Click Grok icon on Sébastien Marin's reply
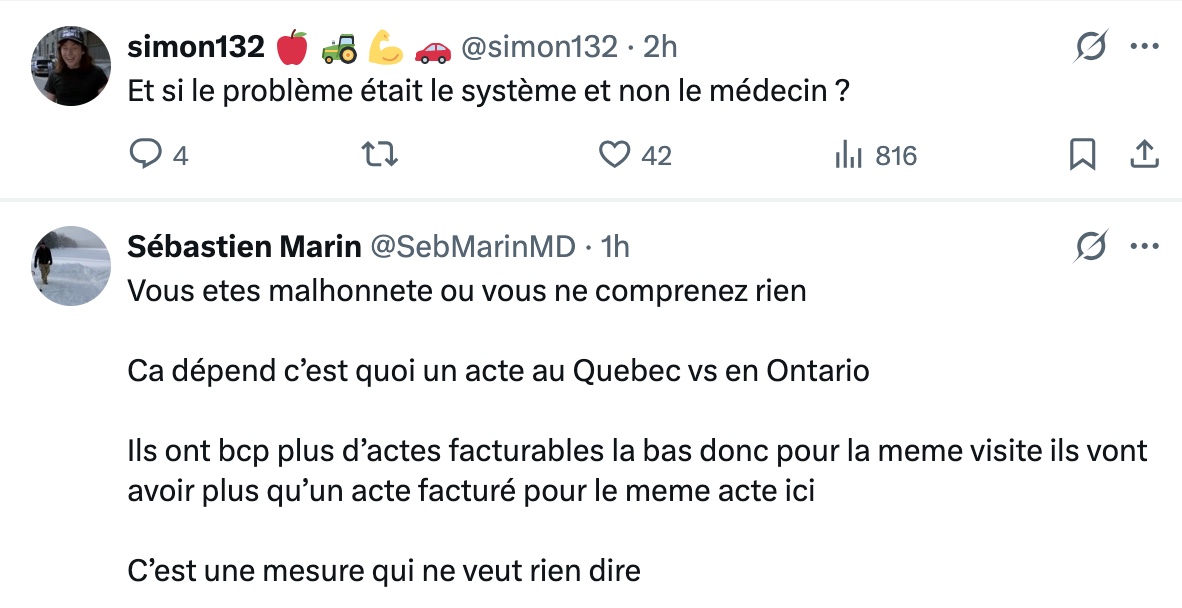Viewport: 1182px width, 608px height. click(1091, 247)
